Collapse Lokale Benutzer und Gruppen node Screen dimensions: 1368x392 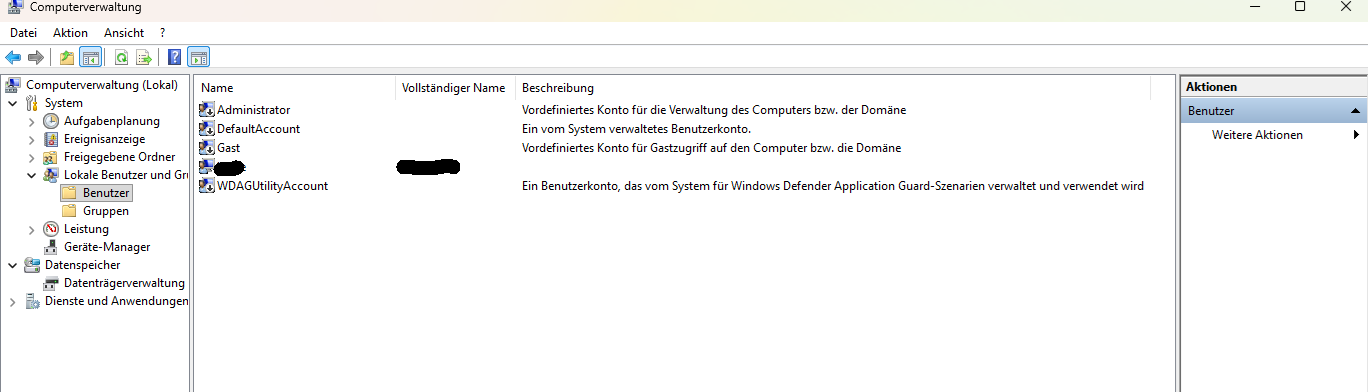point(31,175)
